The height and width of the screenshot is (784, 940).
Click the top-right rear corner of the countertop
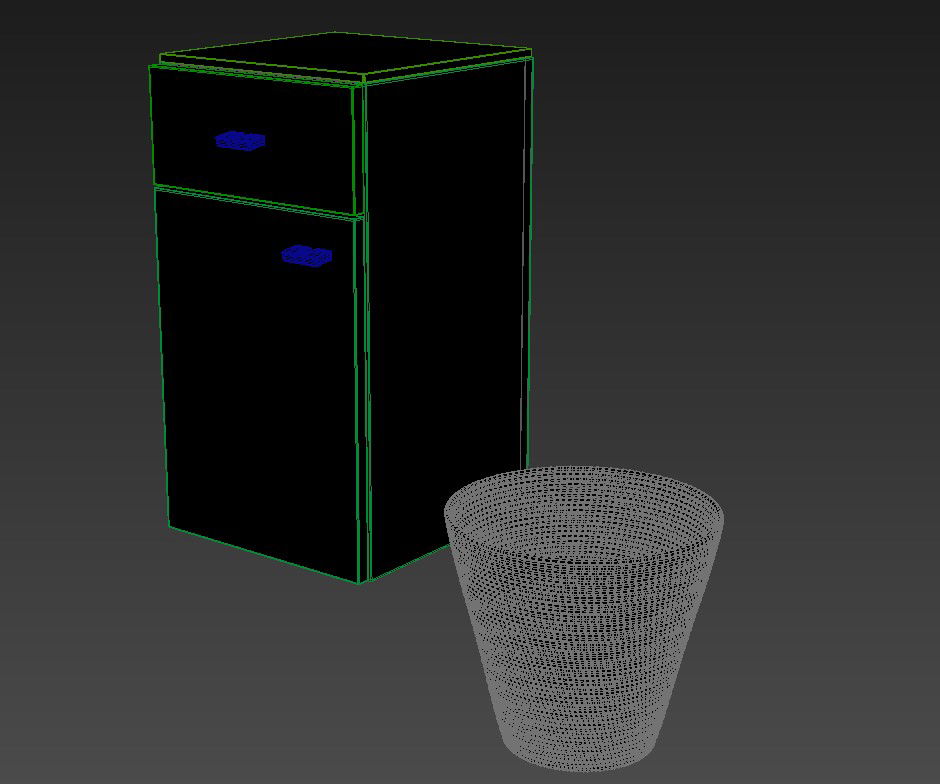[530, 48]
